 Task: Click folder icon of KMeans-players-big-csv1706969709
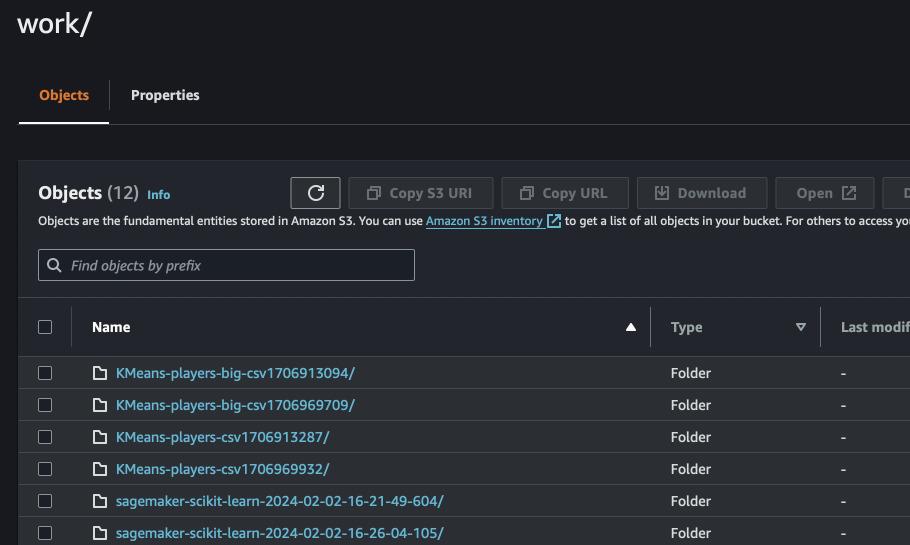[x=100, y=405]
